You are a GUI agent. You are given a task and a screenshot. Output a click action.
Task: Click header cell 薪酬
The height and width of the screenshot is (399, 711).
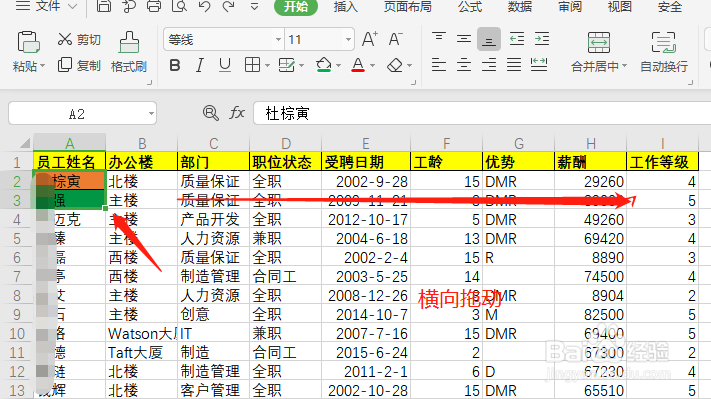pyautogui.click(x=590, y=162)
